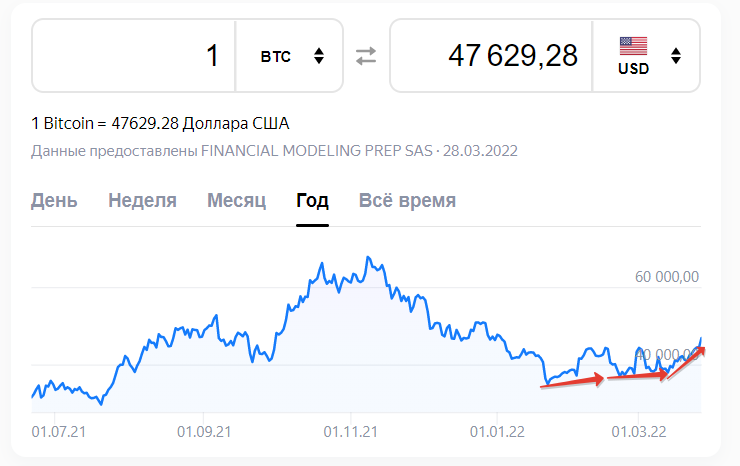Switch to the День tab
The width and height of the screenshot is (740, 466).
[x=54, y=201]
